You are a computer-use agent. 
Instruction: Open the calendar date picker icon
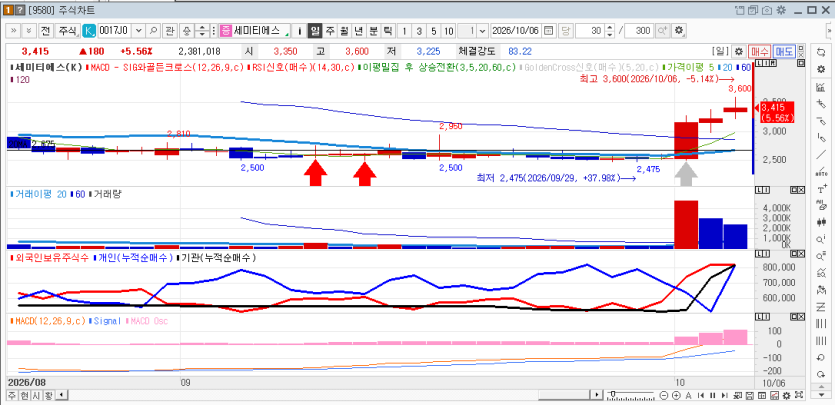pyautogui.click(x=549, y=31)
